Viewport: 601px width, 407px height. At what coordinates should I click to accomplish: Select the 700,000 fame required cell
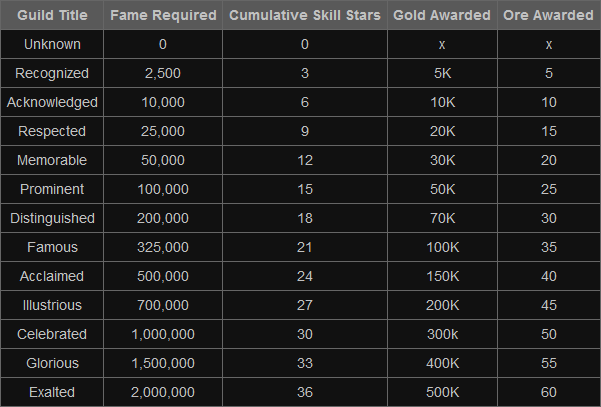162,306
